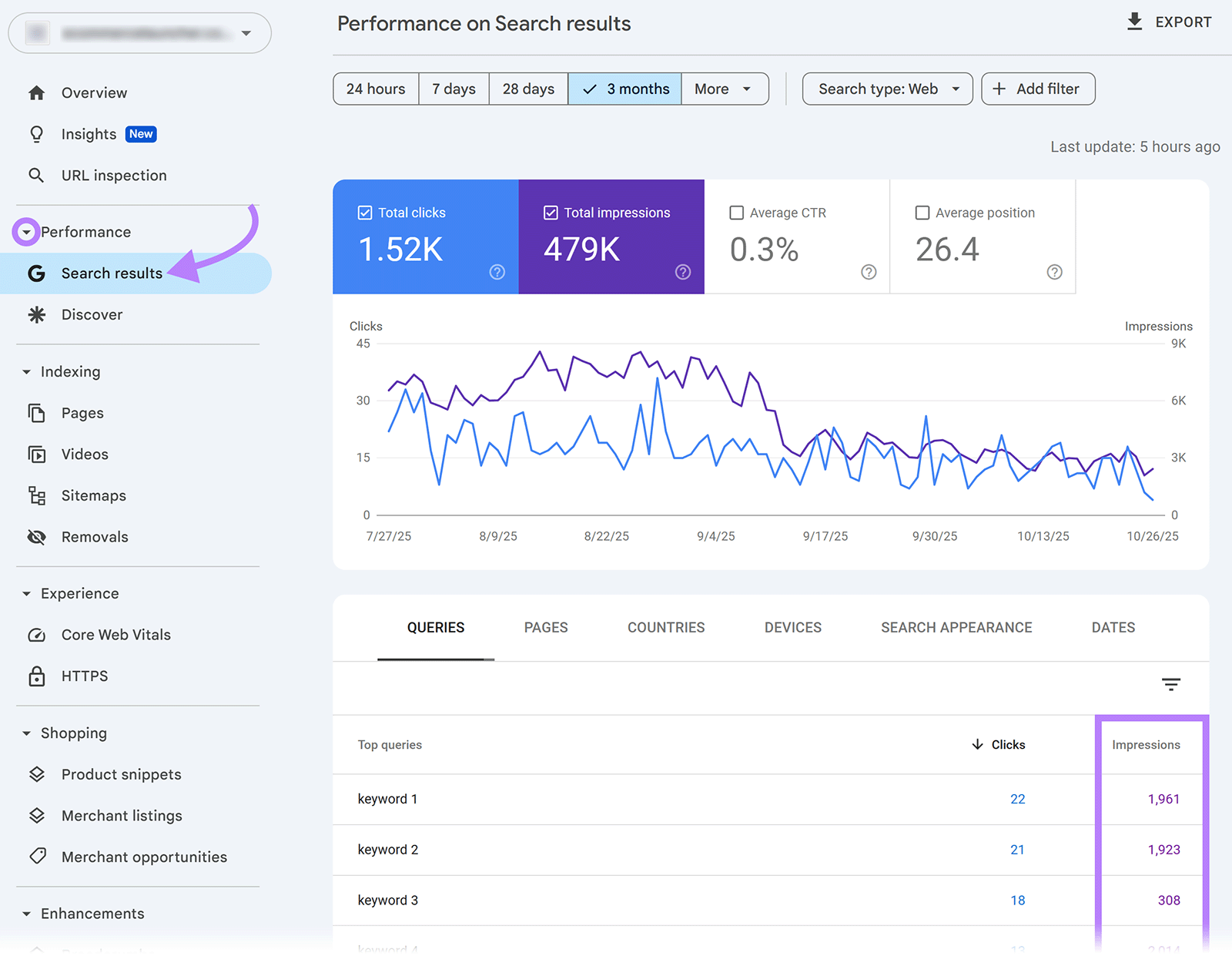Open the Overview home icon
The height and width of the screenshot is (956, 1232).
coord(36,92)
